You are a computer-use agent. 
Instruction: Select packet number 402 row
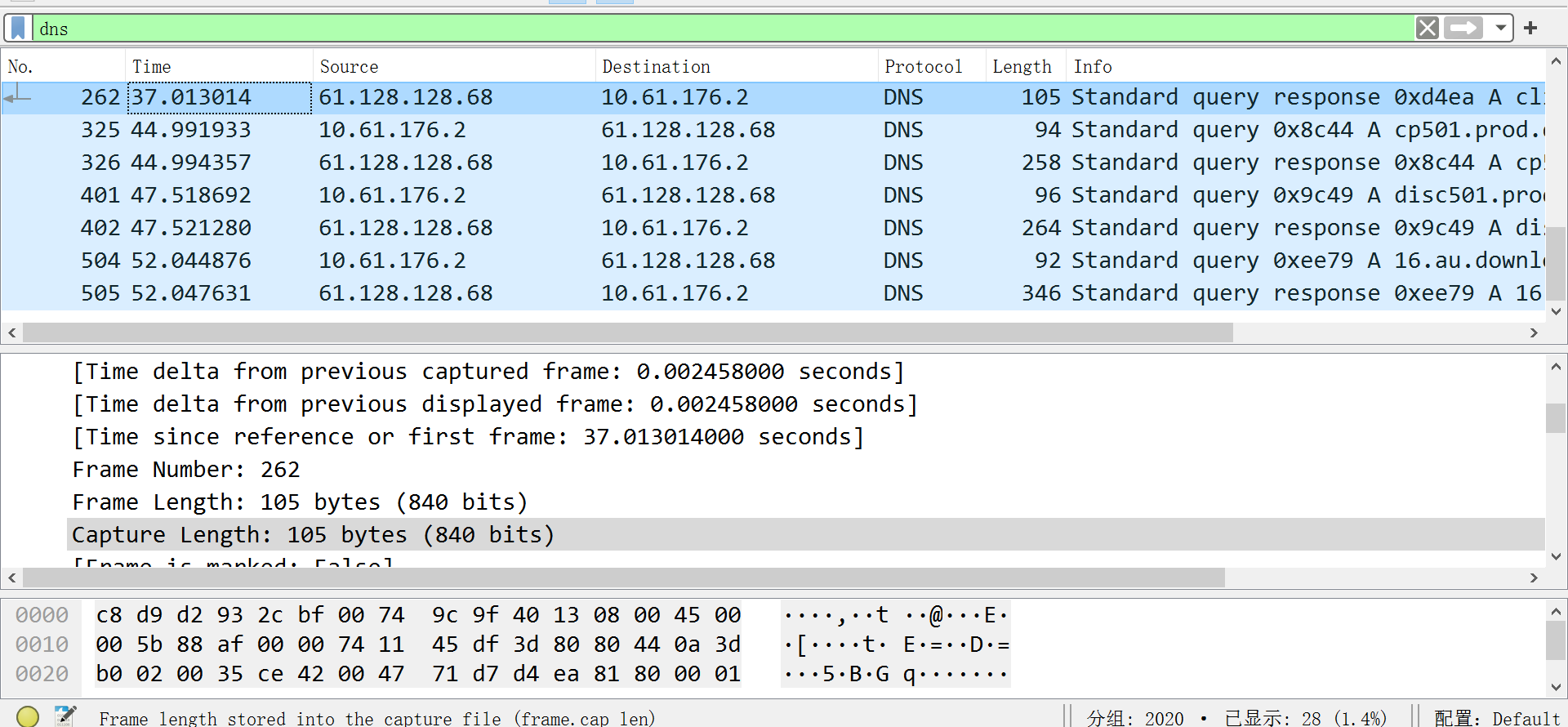point(773,228)
